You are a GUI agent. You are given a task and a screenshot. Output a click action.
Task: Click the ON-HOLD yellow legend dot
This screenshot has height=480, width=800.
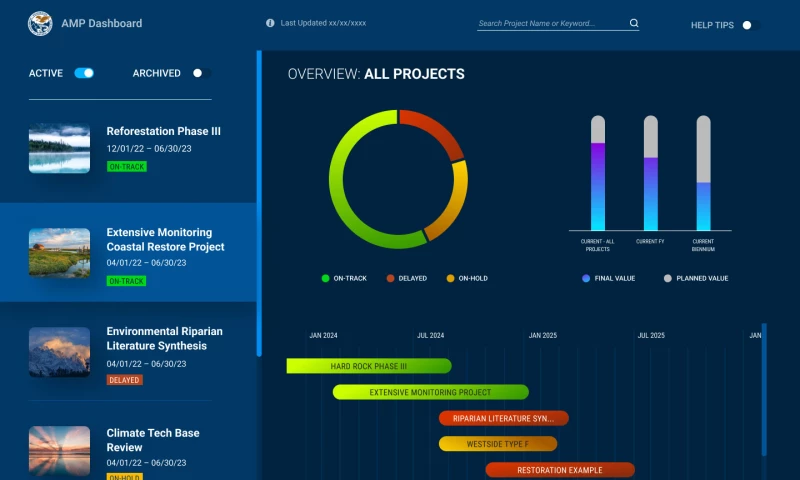tap(450, 278)
